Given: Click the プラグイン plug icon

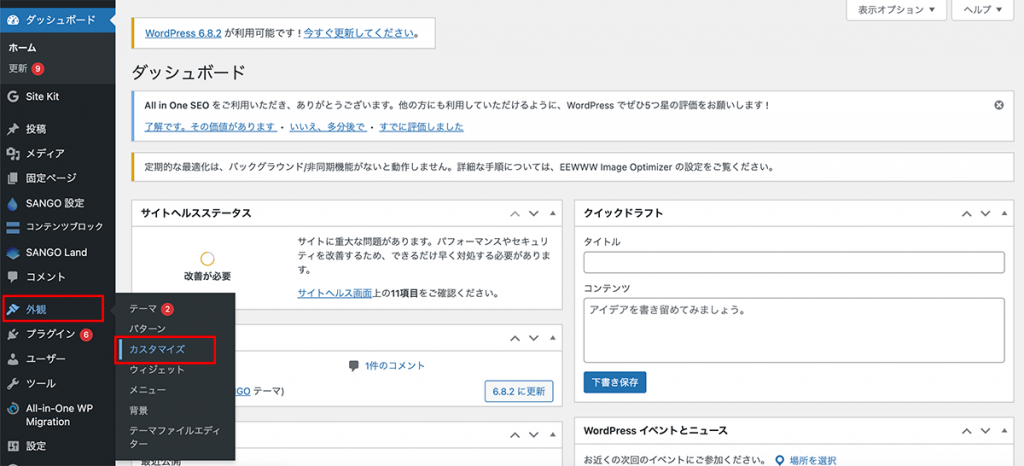Looking at the screenshot, I should pos(13,334).
